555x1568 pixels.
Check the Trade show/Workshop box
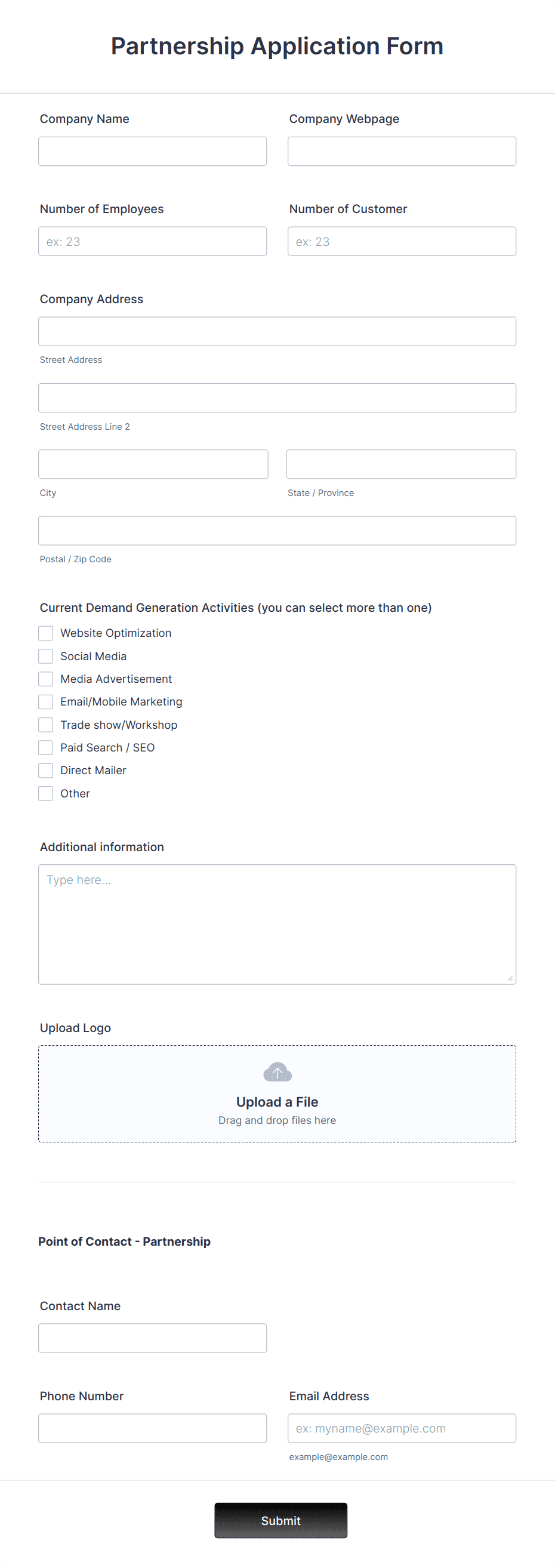pos(45,725)
